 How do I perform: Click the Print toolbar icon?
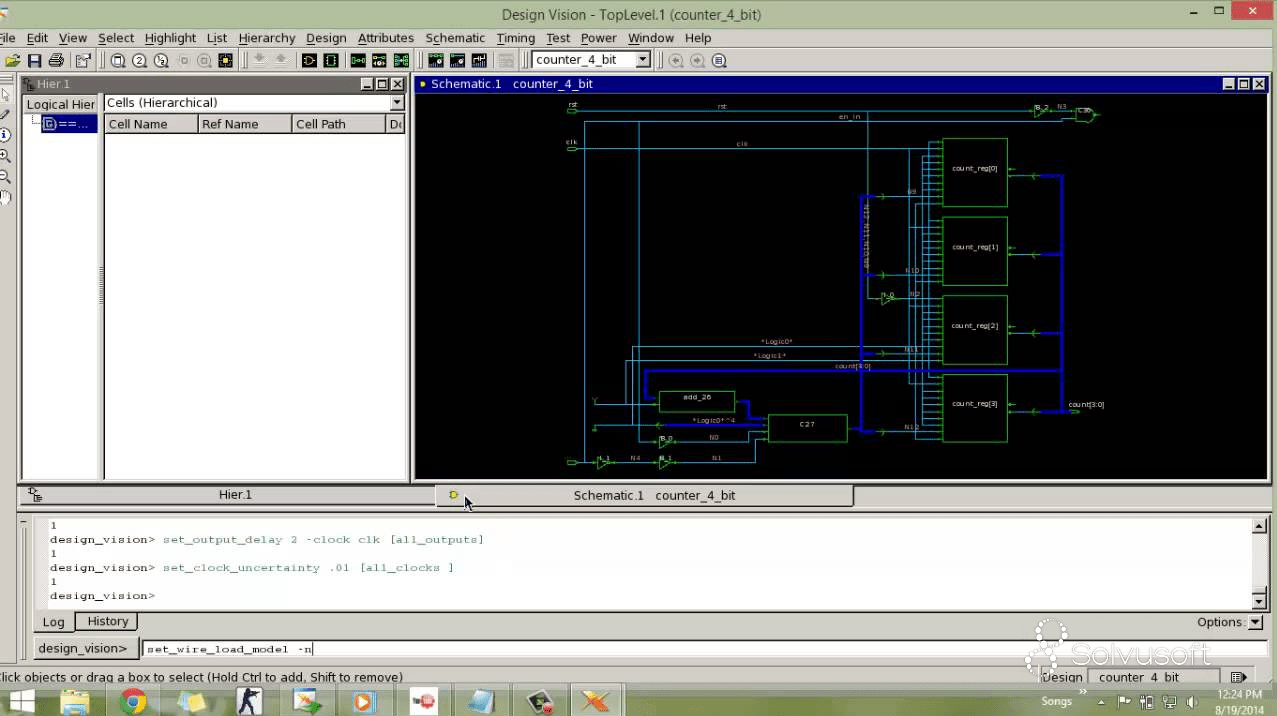56,60
